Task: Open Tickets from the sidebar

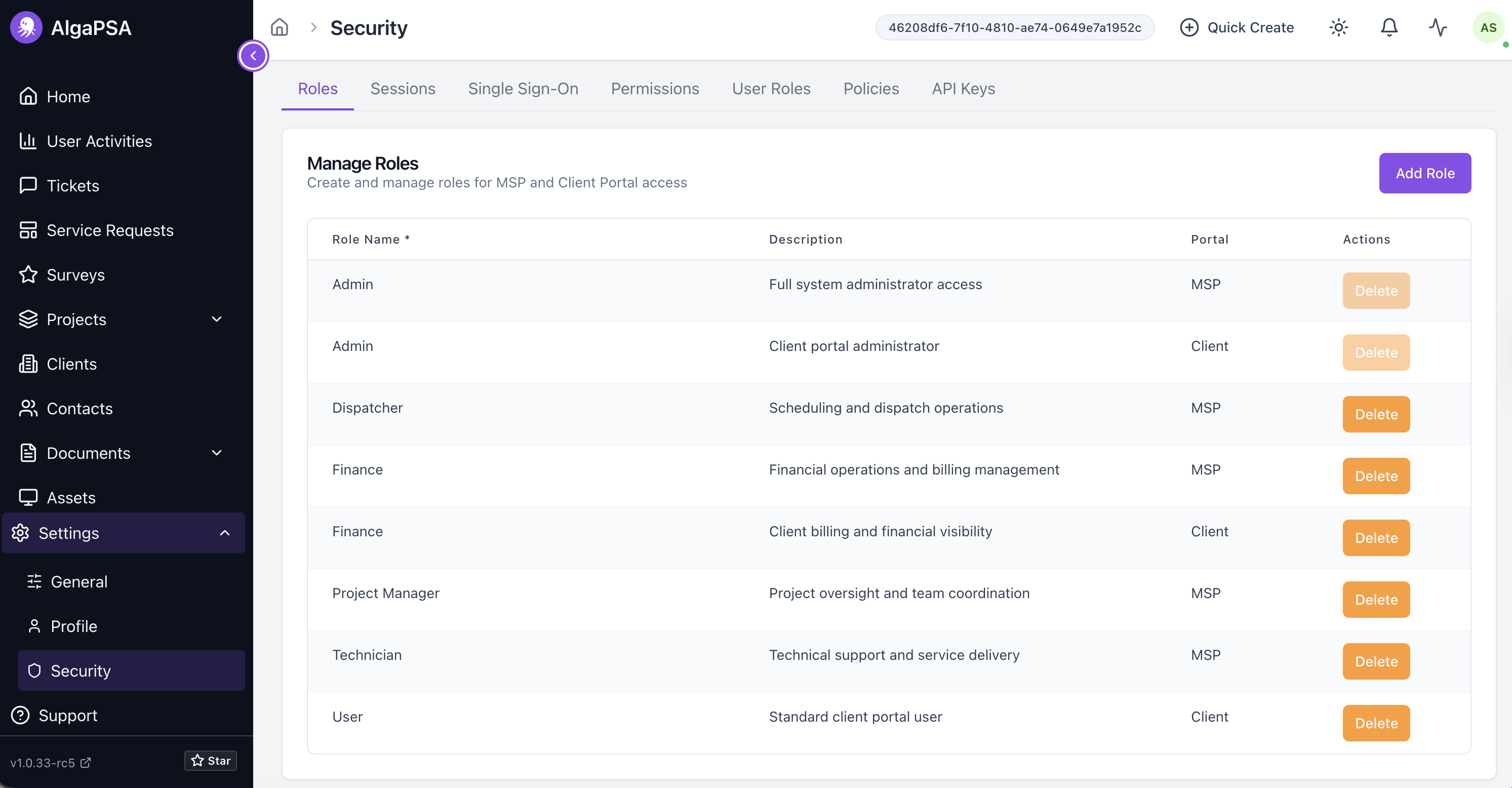Action: coord(73,185)
